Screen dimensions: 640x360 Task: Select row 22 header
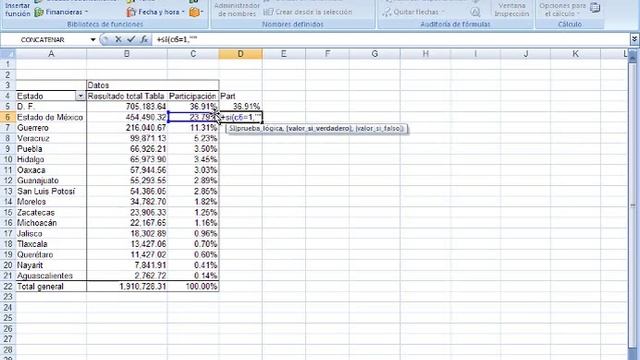(7, 286)
